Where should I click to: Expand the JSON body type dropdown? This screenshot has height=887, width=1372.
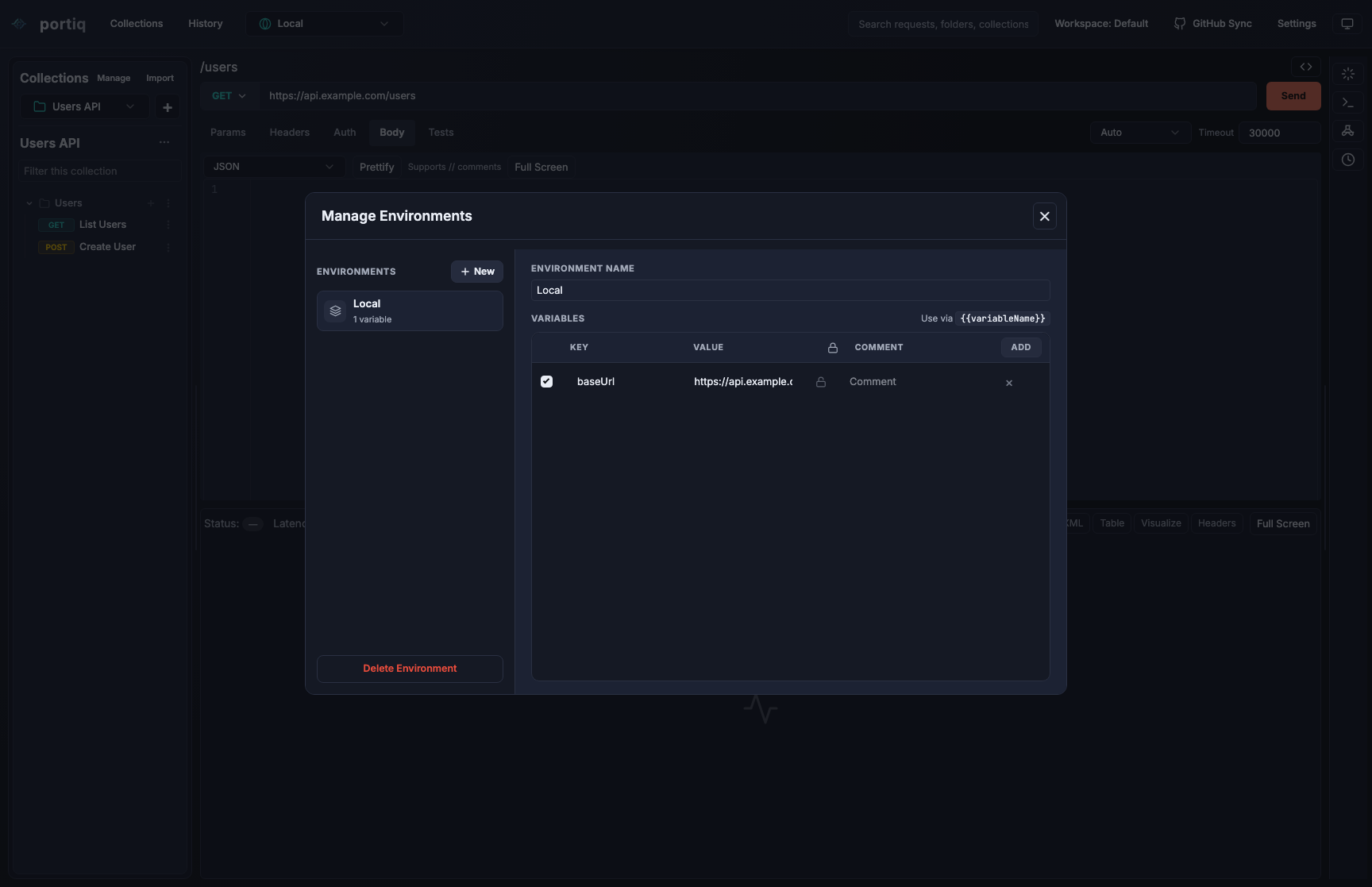tap(274, 167)
